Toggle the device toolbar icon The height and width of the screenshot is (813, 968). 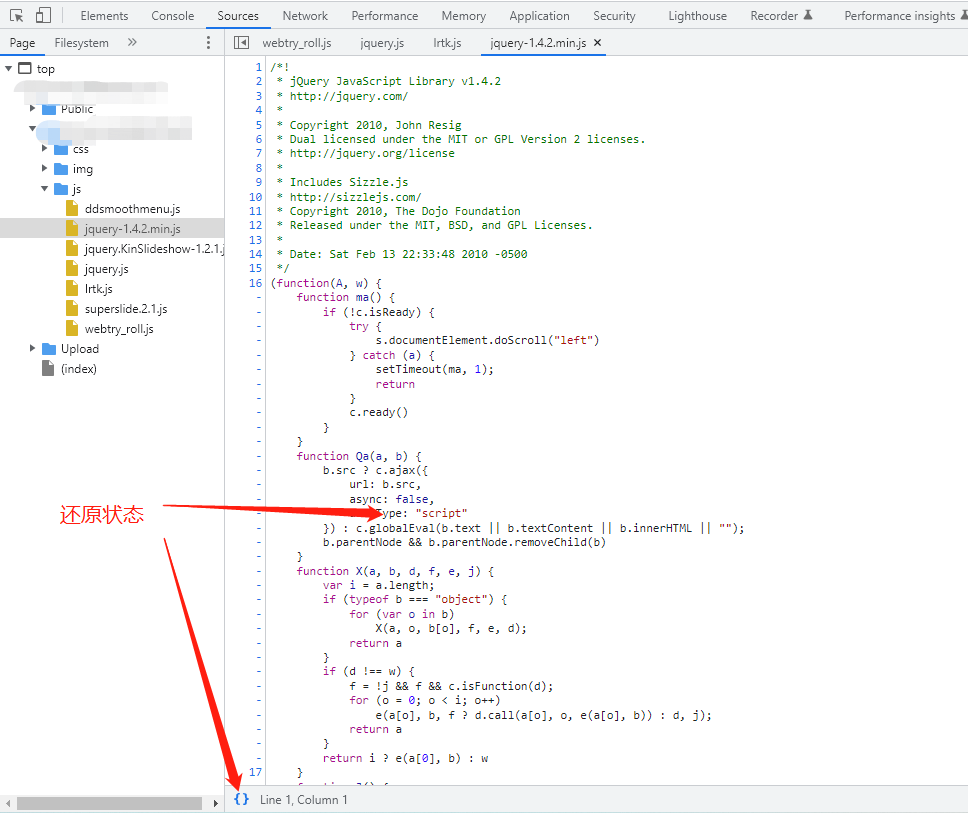43,16
